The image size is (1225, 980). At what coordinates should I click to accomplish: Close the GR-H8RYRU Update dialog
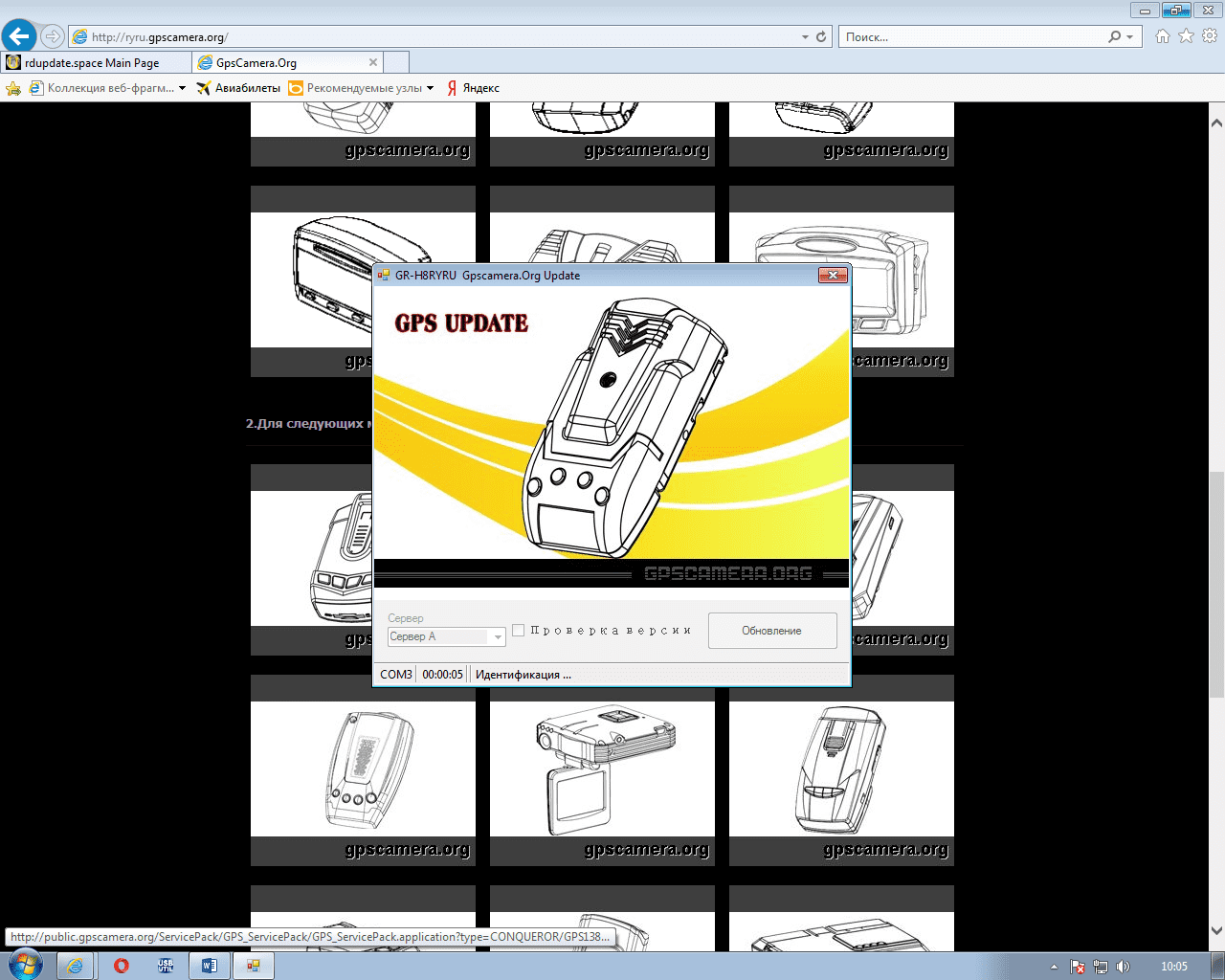(x=833, y=276)
